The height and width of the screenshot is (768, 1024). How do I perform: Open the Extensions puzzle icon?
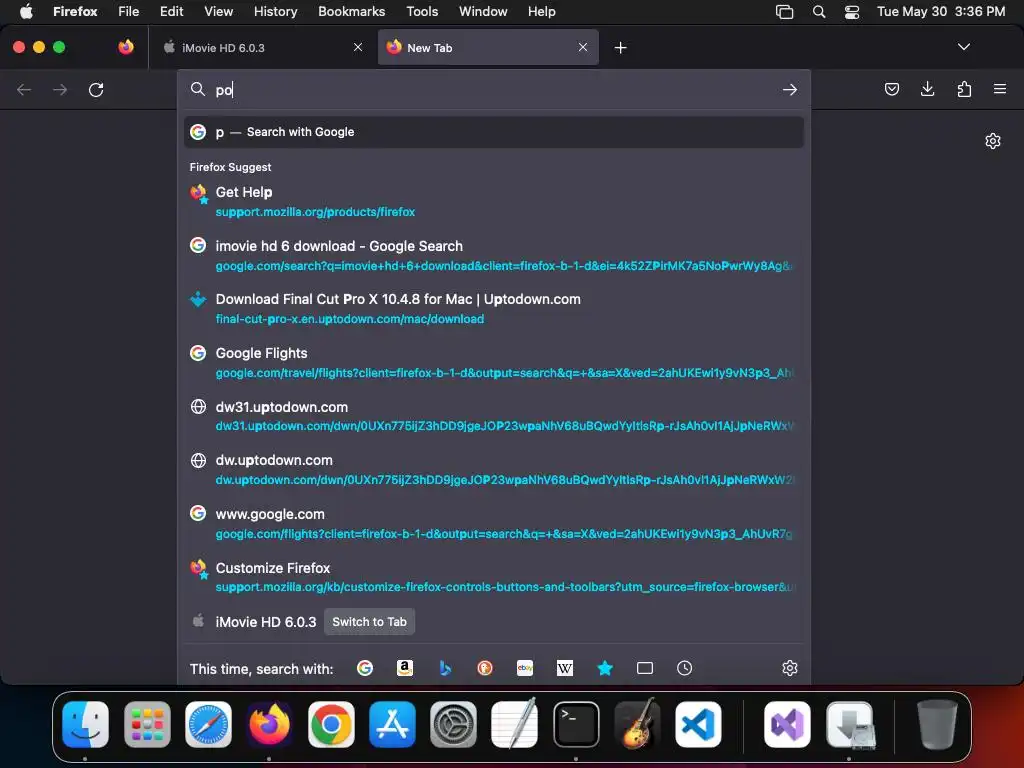964,89
